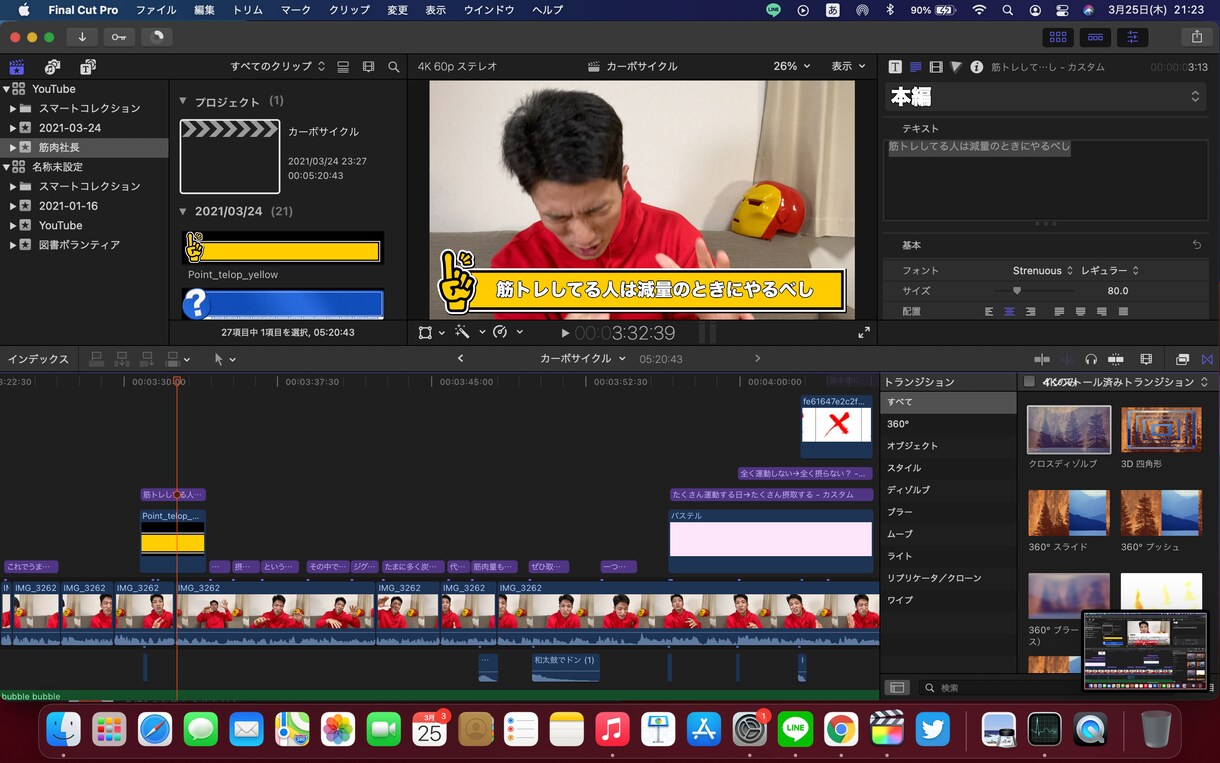This screenshot has width=1220, height=763.
Task: Click the サイズ value 80.0 field
Action: click(1117, 291)
